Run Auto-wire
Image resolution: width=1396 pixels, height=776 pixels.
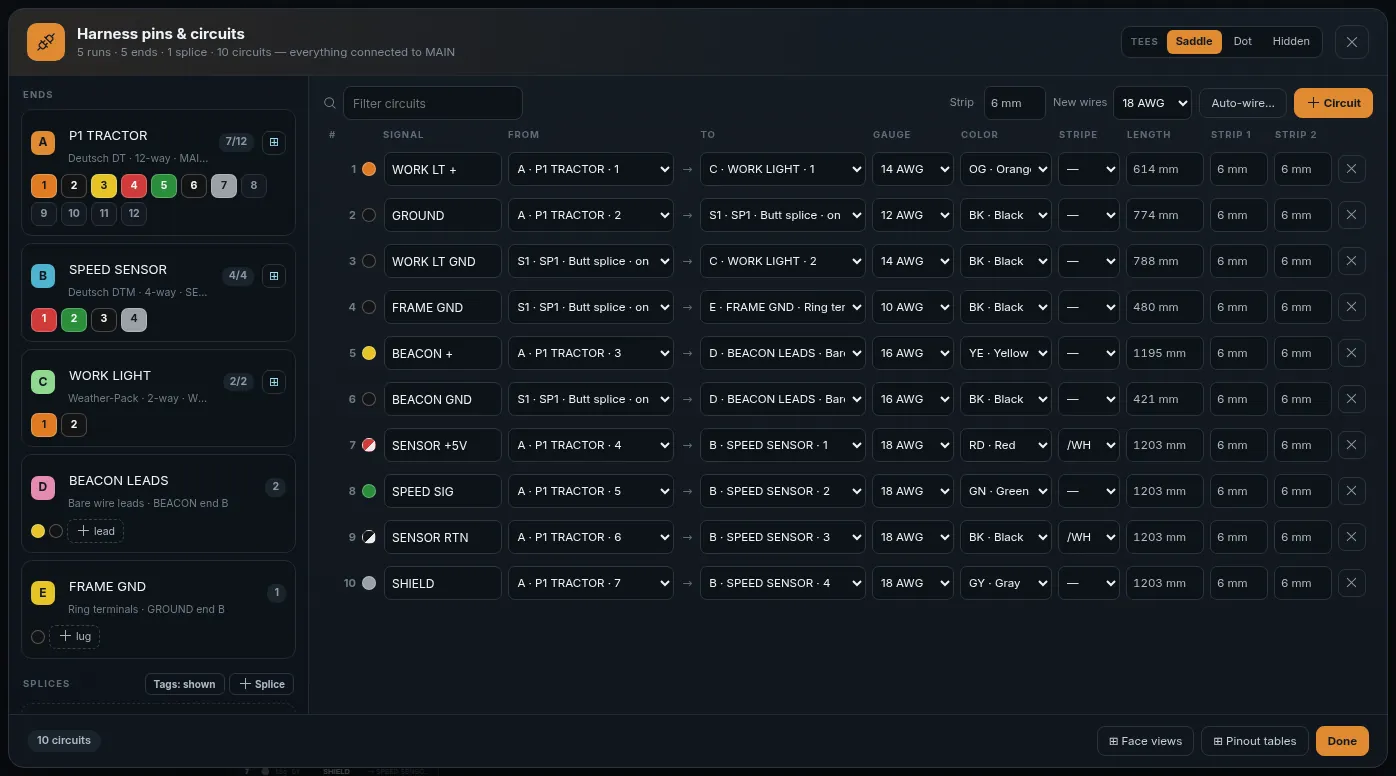1243,103
